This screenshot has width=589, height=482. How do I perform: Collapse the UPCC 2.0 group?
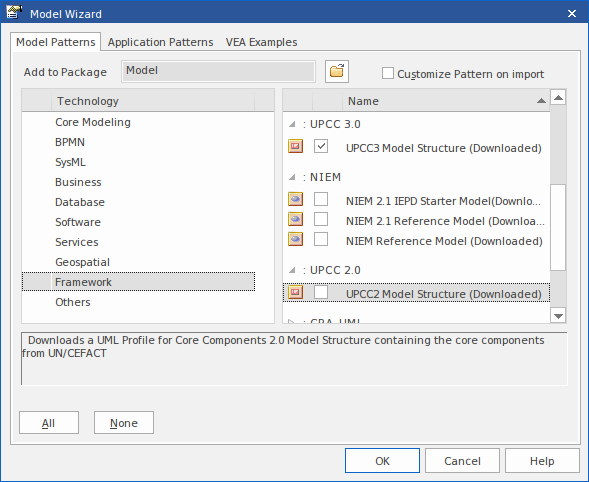[x=292, y=270]
